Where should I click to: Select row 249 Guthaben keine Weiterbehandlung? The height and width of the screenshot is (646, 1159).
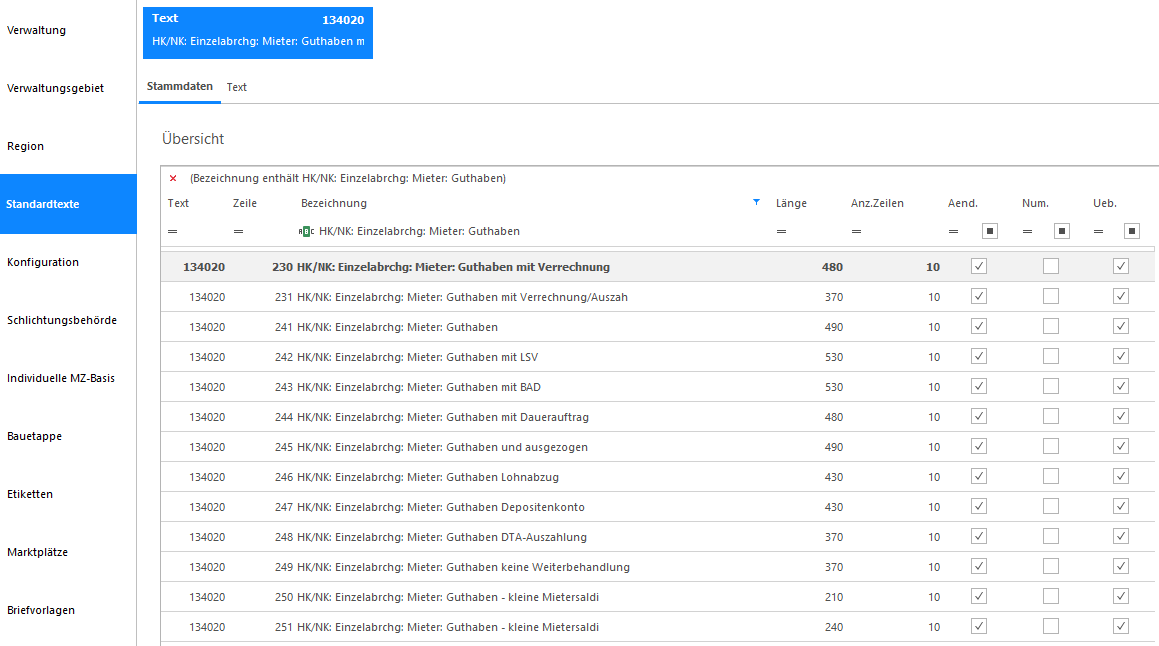[x=658, y=567]
